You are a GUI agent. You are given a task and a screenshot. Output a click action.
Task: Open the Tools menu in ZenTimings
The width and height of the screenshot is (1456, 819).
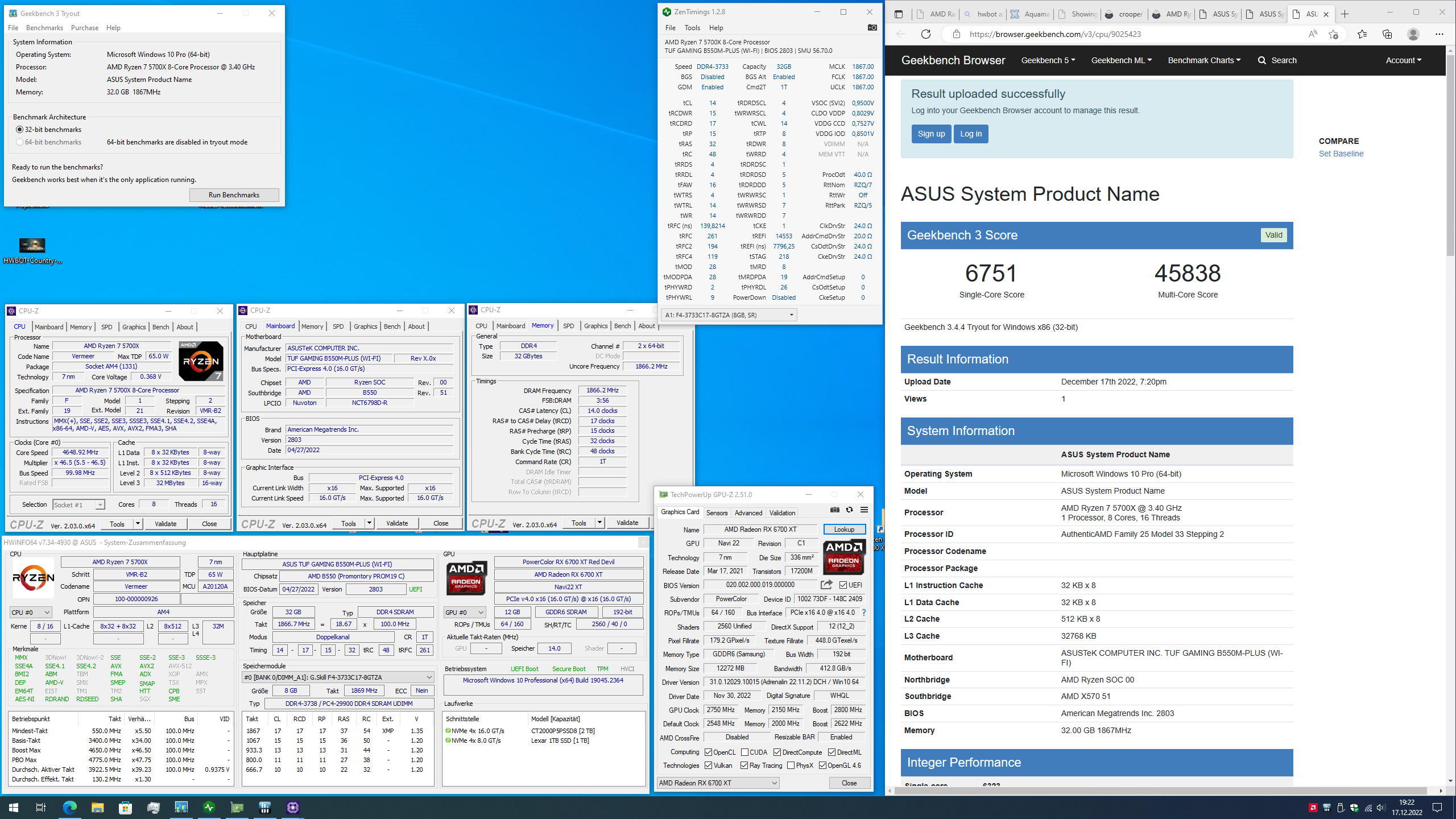coord(692,27)
